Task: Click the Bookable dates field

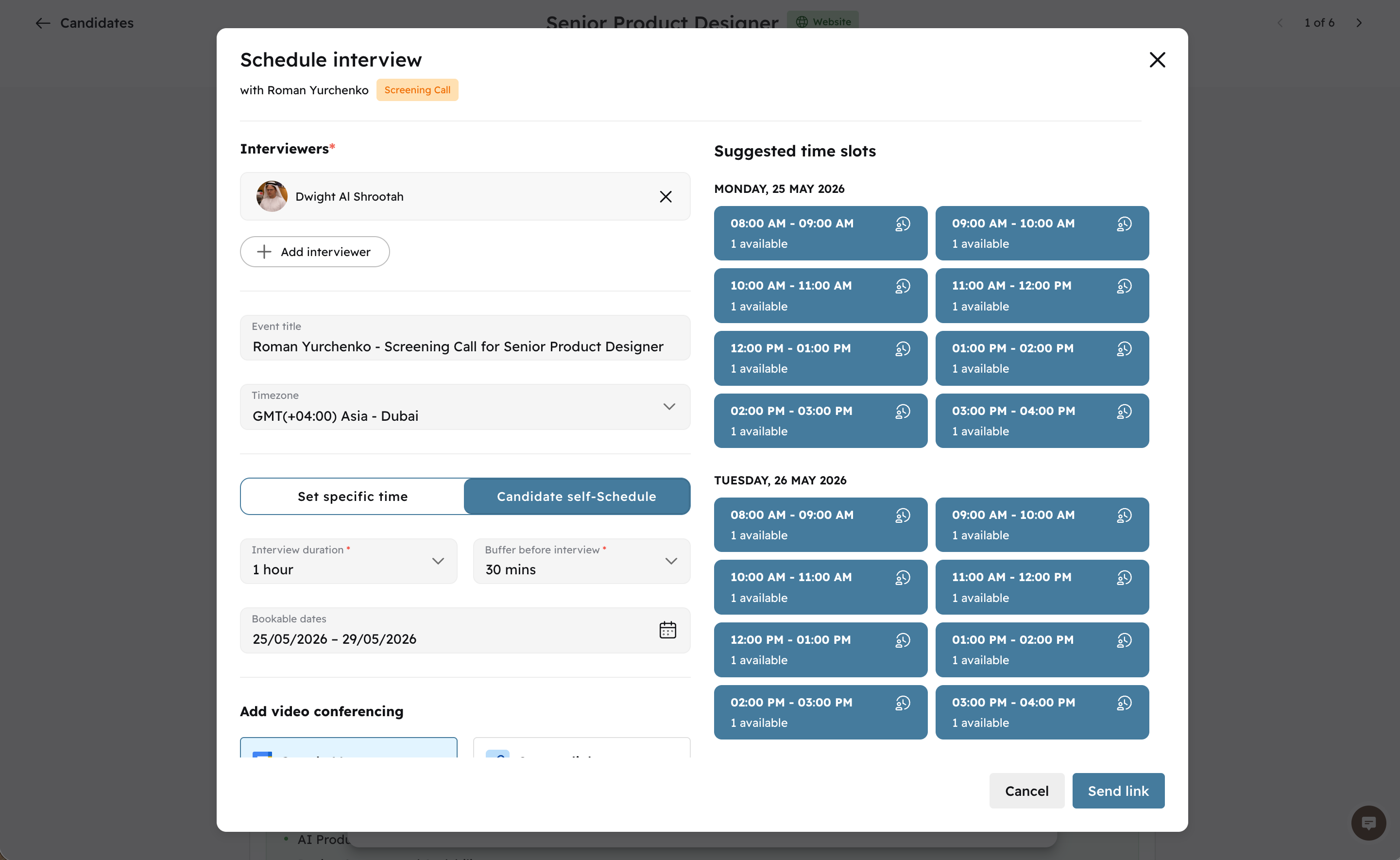Action: 465,631
